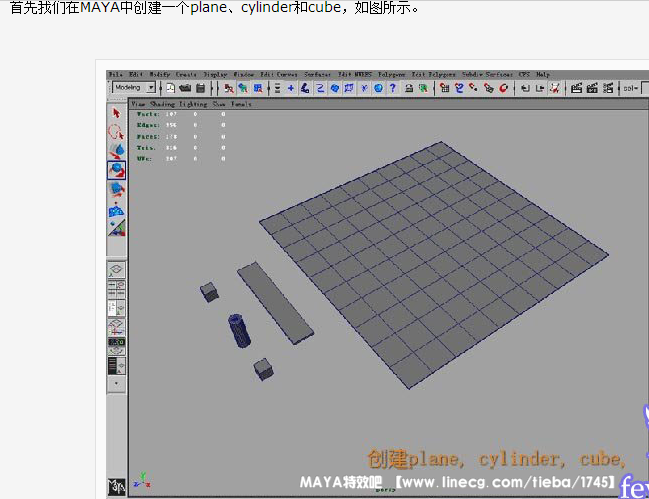The image size is (649, 499).
Task: Open the Edit Curves menu
Action: pyautogui.click(x=279, y=74)
